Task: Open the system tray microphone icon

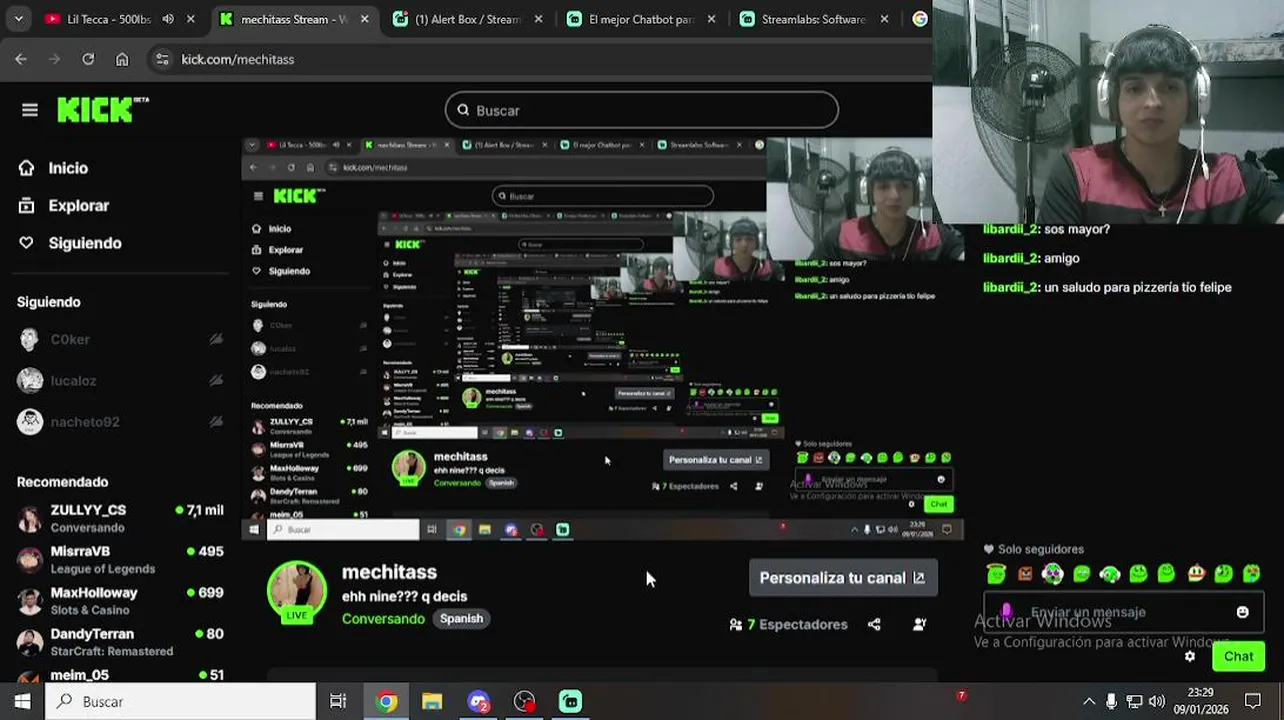Action: point(1111,701)
